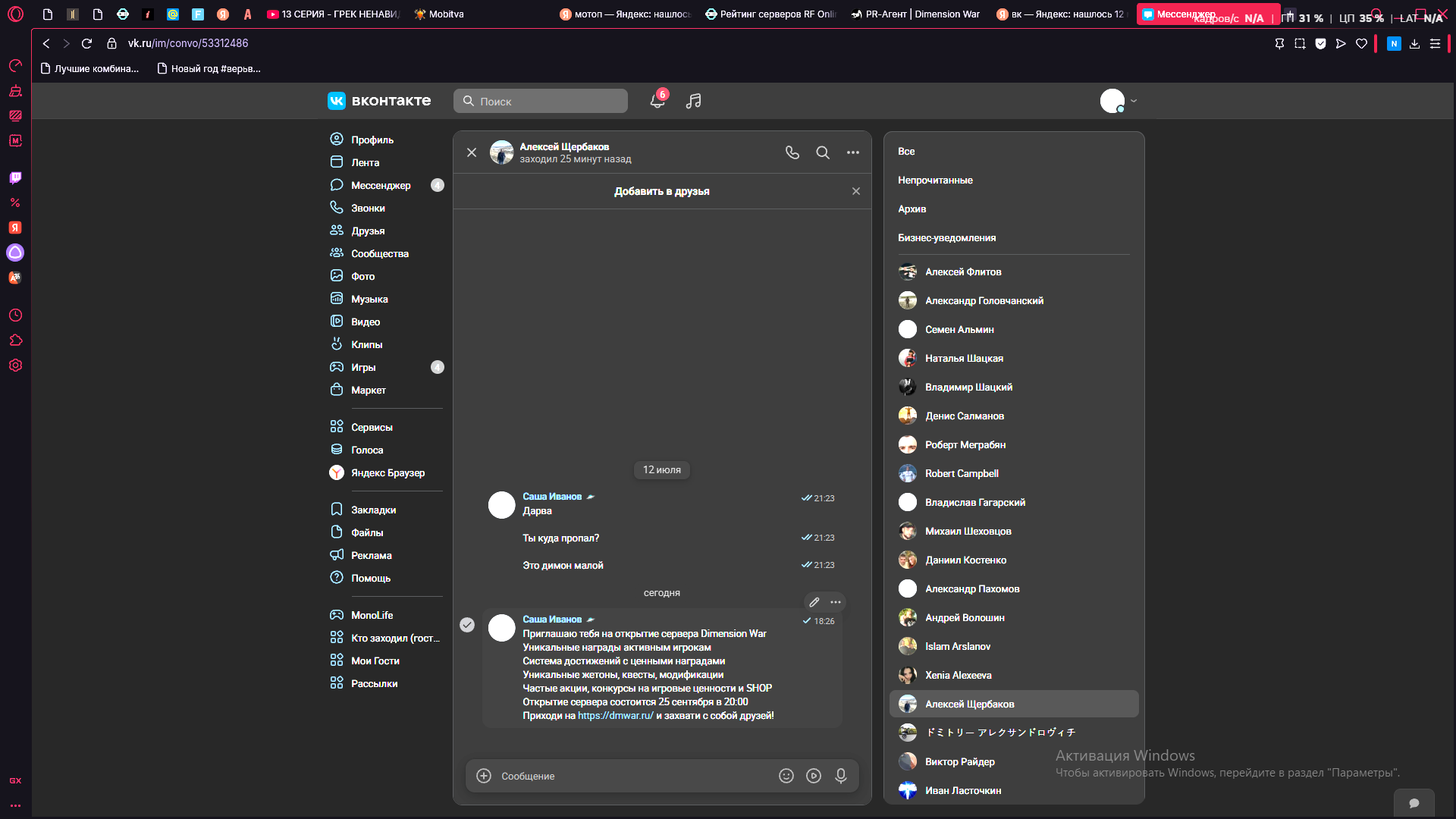1456x819 pixels.
Task: Close the Алексей Щербаков conversation
Action: tap(472, 152)
